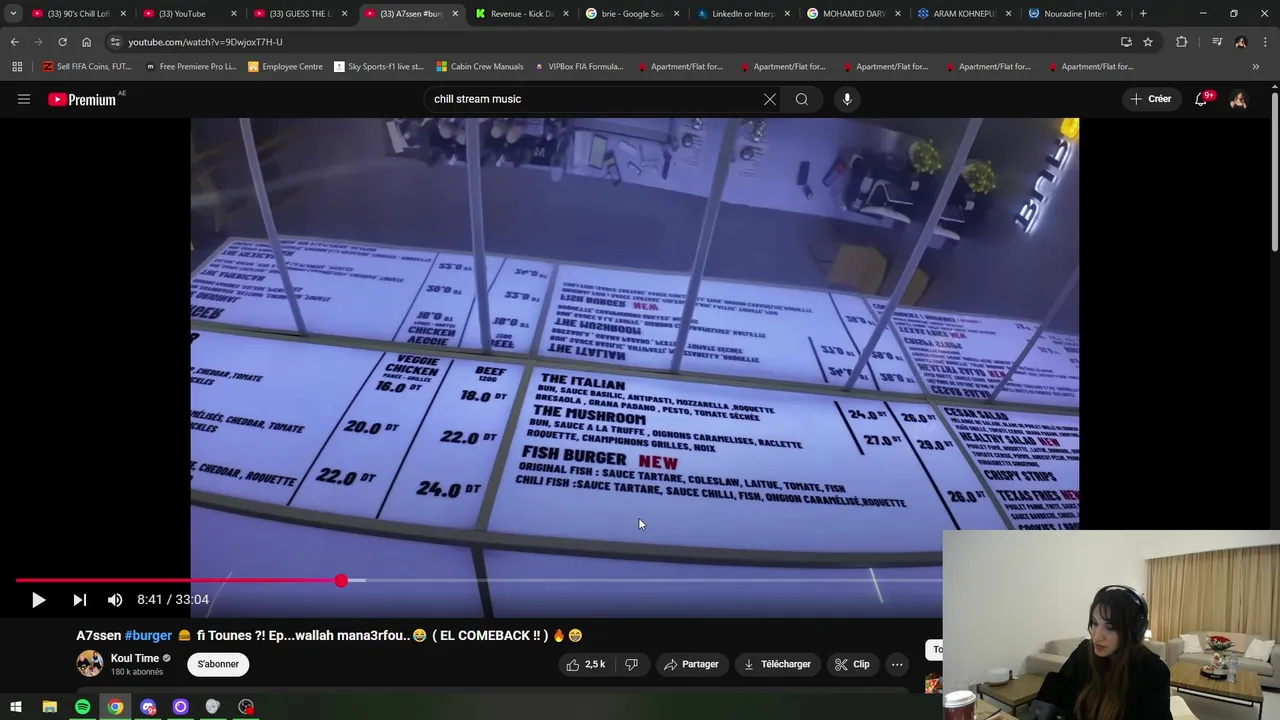Viewport: 1280px width, 720px height.
Task: Open Windows Start menu
Action: click(16, 707)
